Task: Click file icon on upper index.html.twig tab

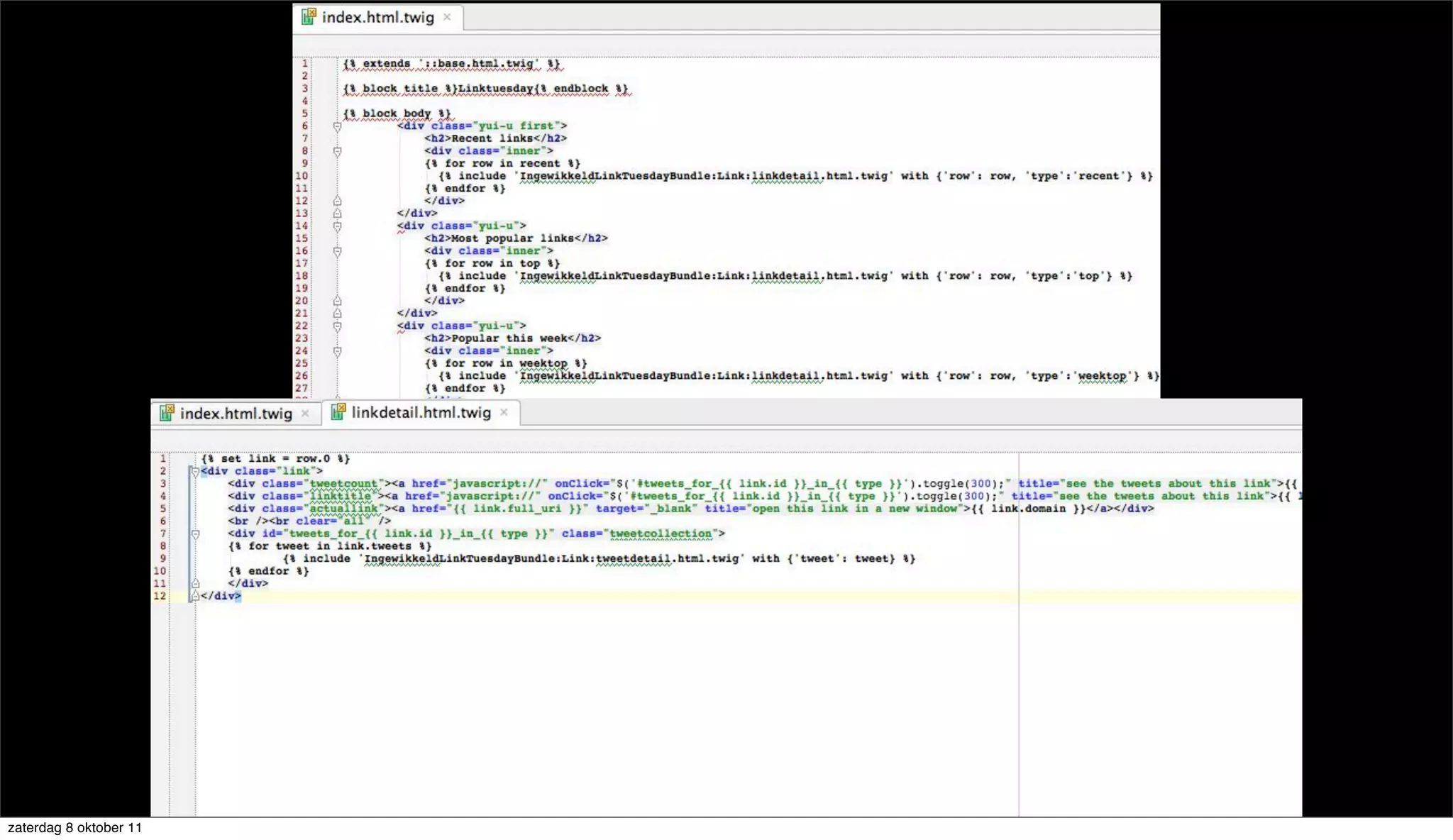Action: 309,17
